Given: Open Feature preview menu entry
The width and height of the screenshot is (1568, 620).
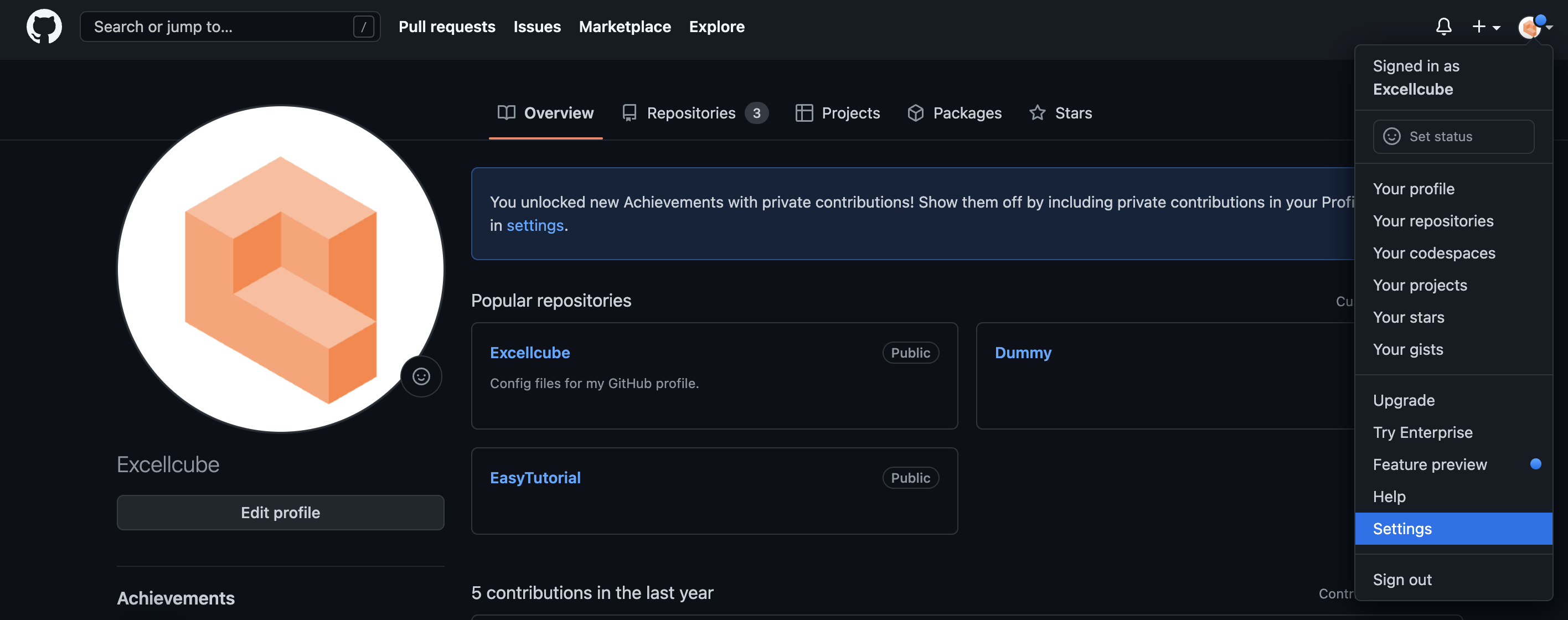Looking at the screenshot, I should [1429, 464].
